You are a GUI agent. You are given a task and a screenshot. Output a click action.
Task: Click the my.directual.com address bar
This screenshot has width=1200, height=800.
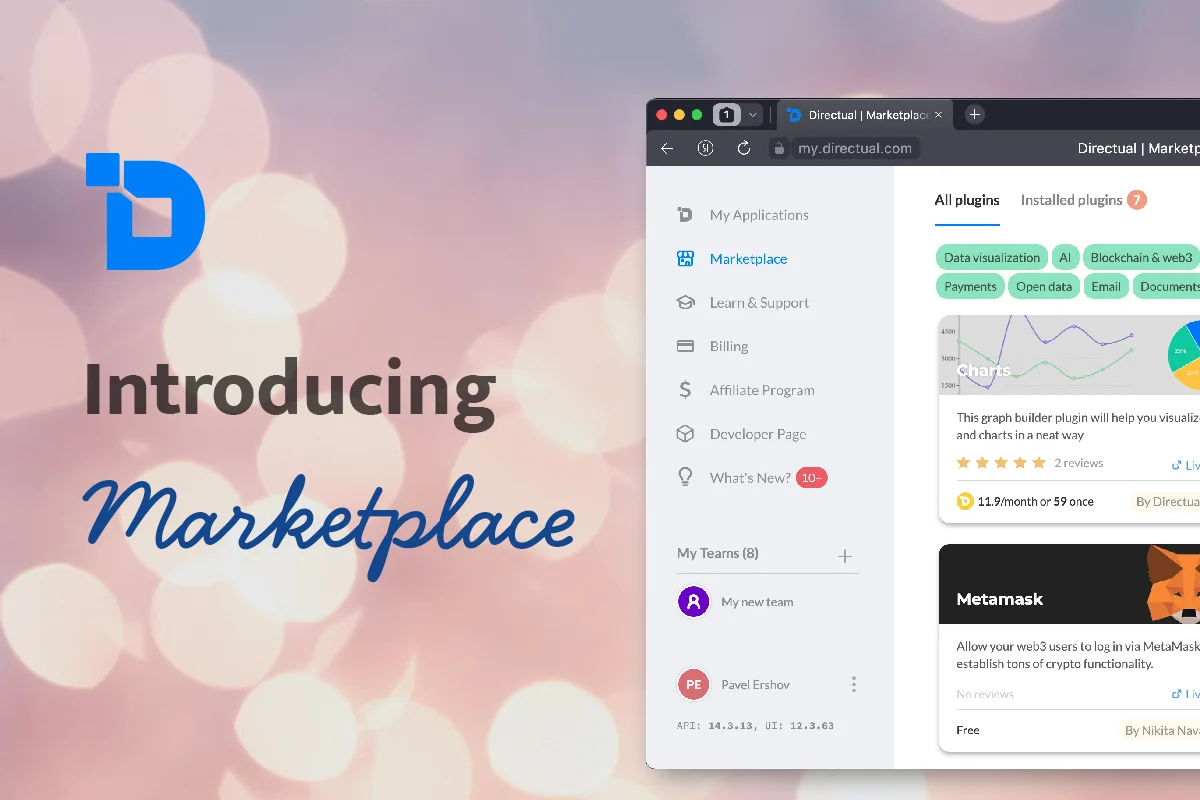coord(855,147)
